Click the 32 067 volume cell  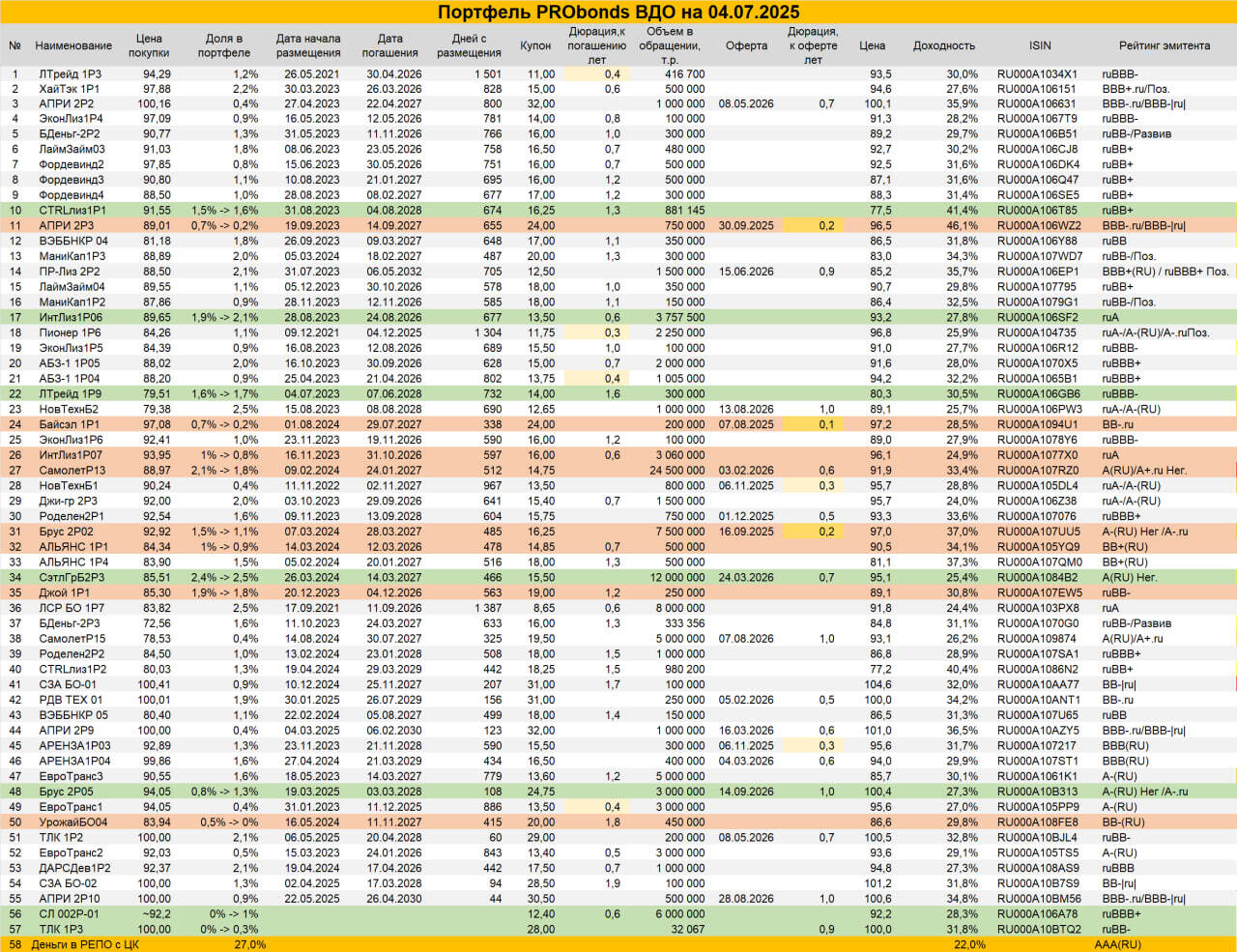(x=687, y=930)
